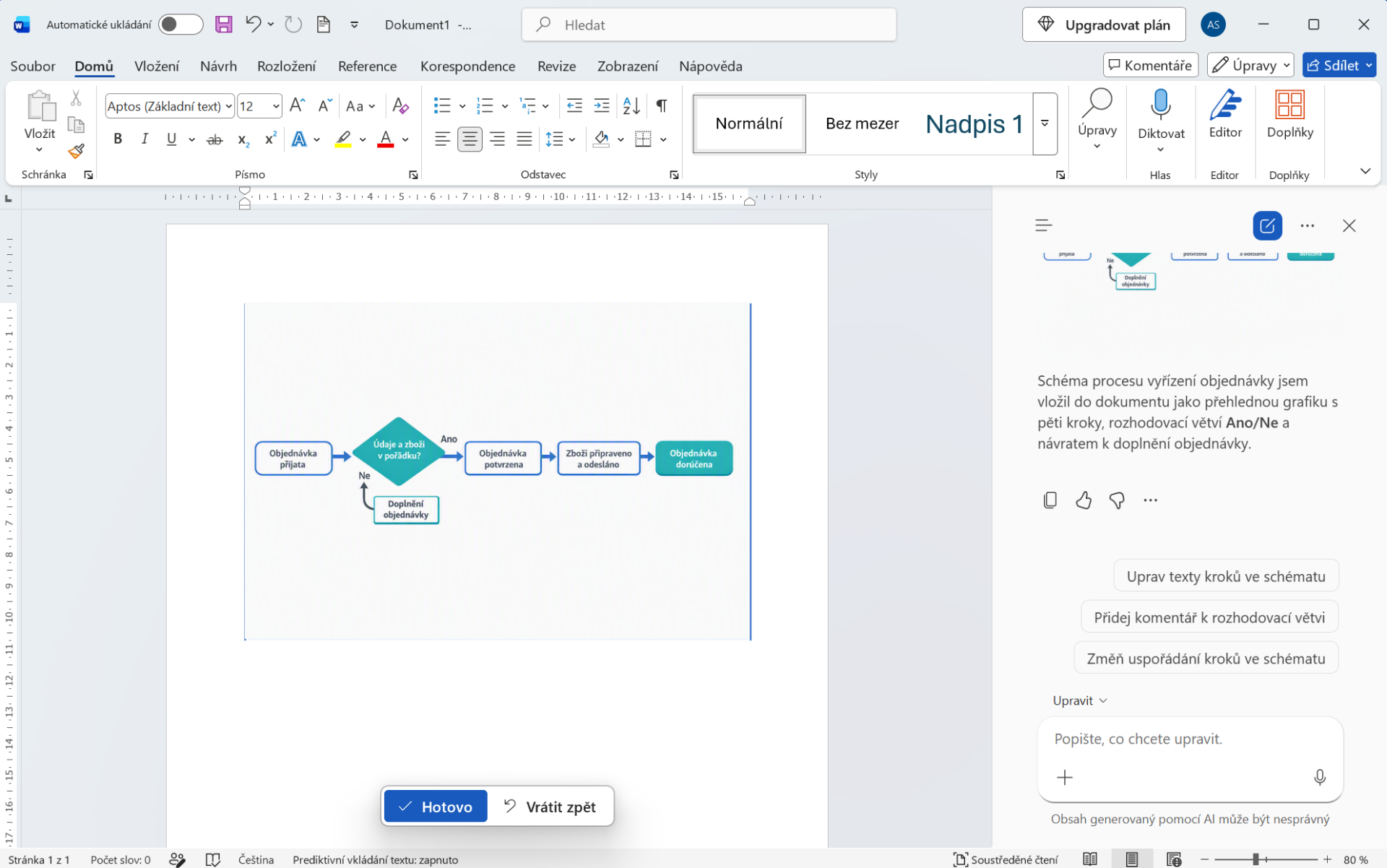
Task: Decrease font size with the A-down icon
Action: click(x=325, y=106)
